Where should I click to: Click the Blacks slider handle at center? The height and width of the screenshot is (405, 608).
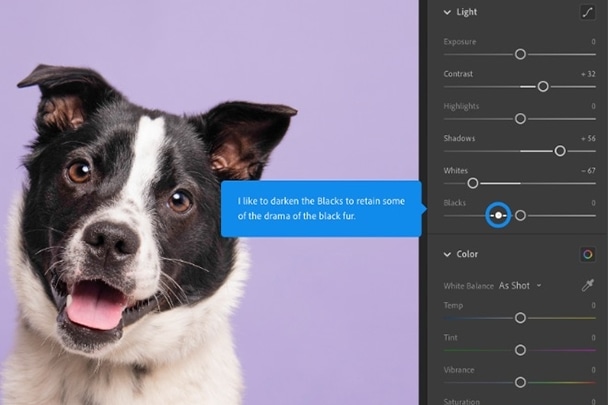click(x=520, y=215)
